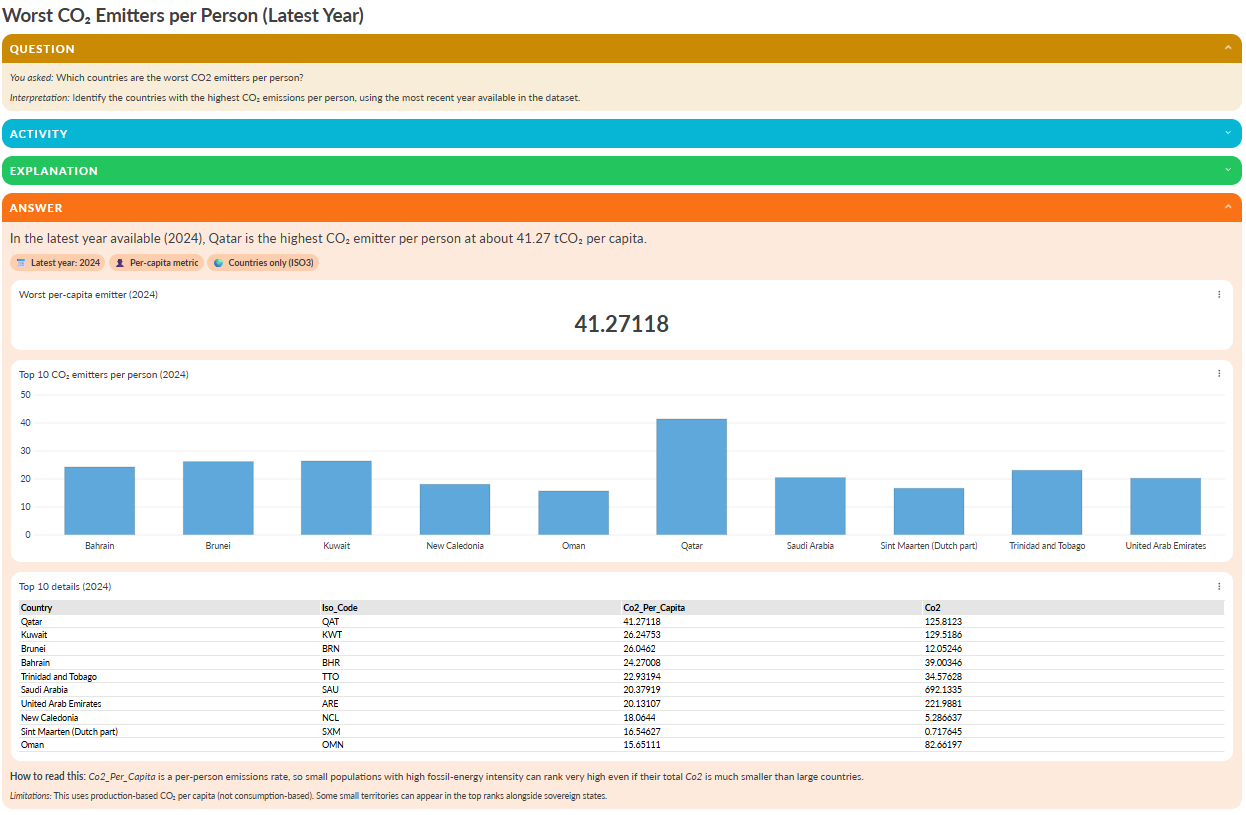Collapse the QUESTION section chevron
Image resolution: width=1246 pixels, height=815 pixels.
(x=1228, y=48)
